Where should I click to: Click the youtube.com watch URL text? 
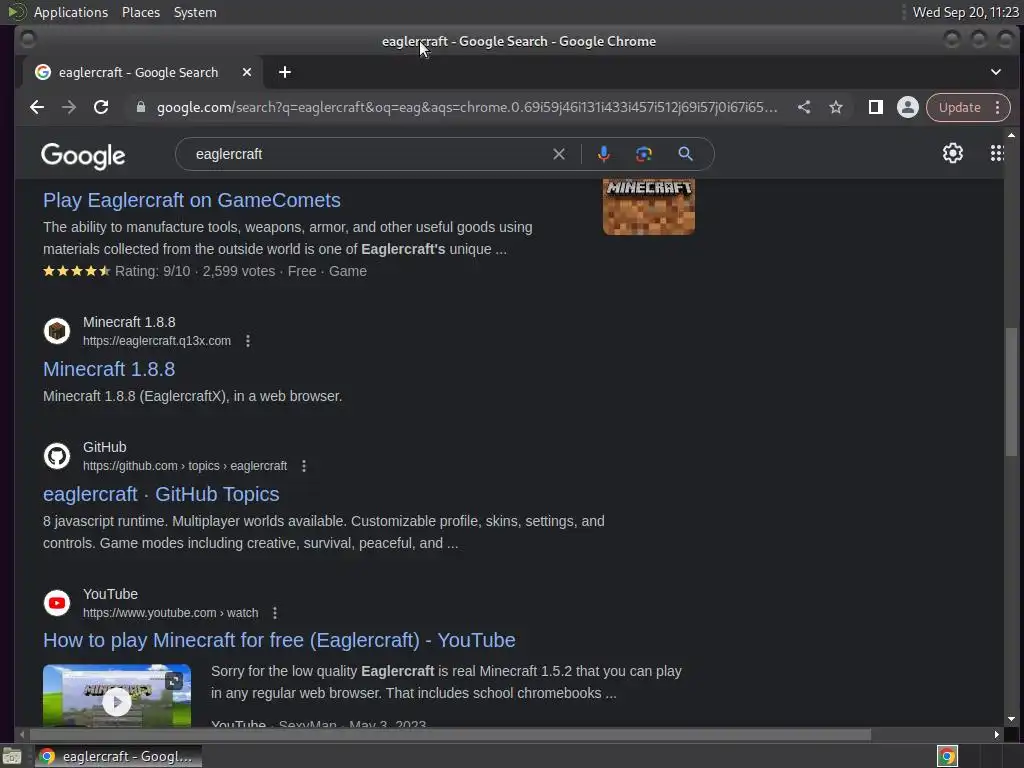(170, 613)
